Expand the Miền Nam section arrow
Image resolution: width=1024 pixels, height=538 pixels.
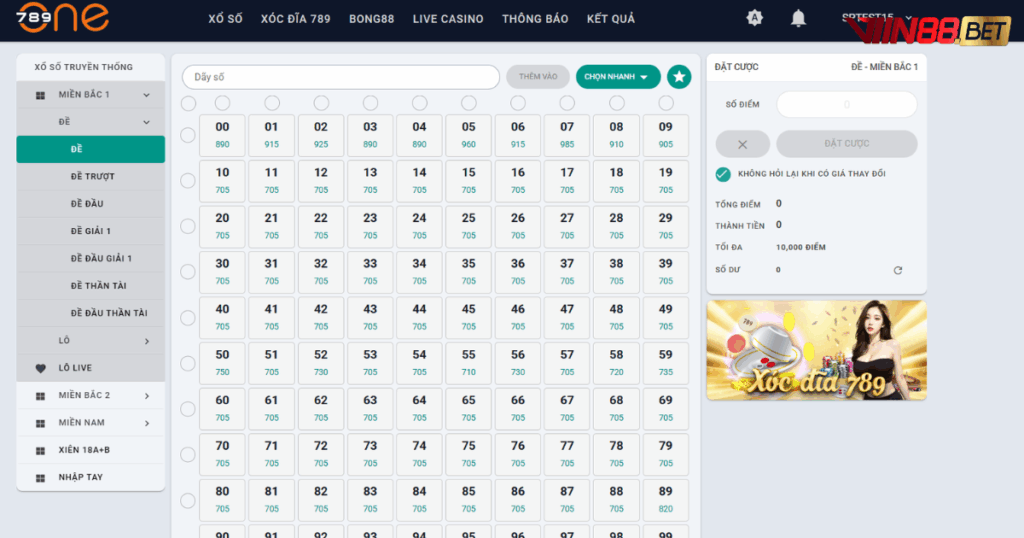coord(147,424)
